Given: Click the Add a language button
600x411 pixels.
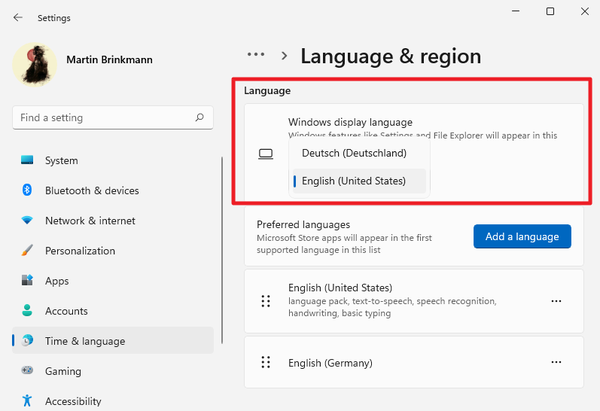Looking at the screenshot, I should (x=522, y=236).
